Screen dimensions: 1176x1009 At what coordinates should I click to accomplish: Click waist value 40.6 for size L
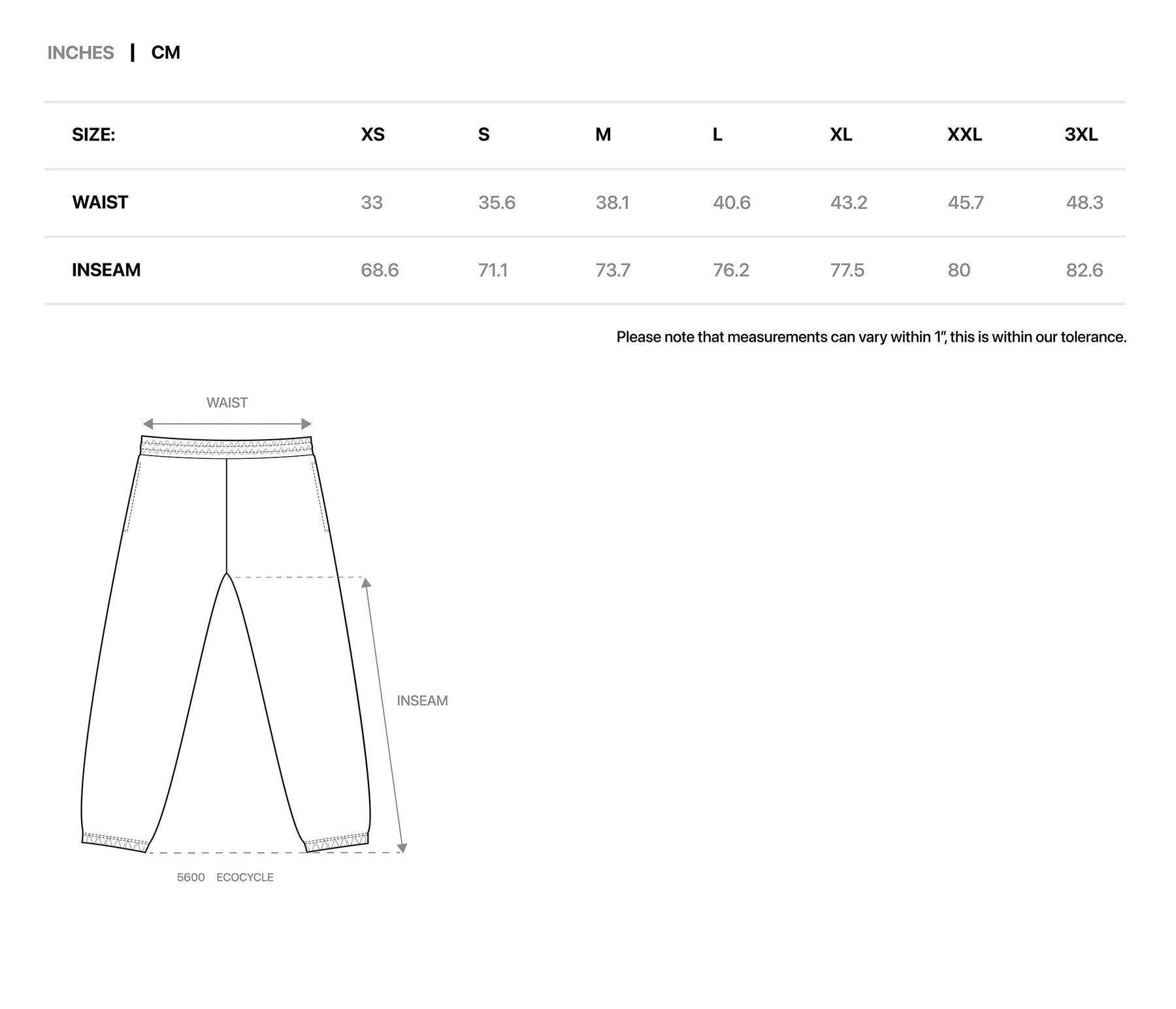(731, 203)
